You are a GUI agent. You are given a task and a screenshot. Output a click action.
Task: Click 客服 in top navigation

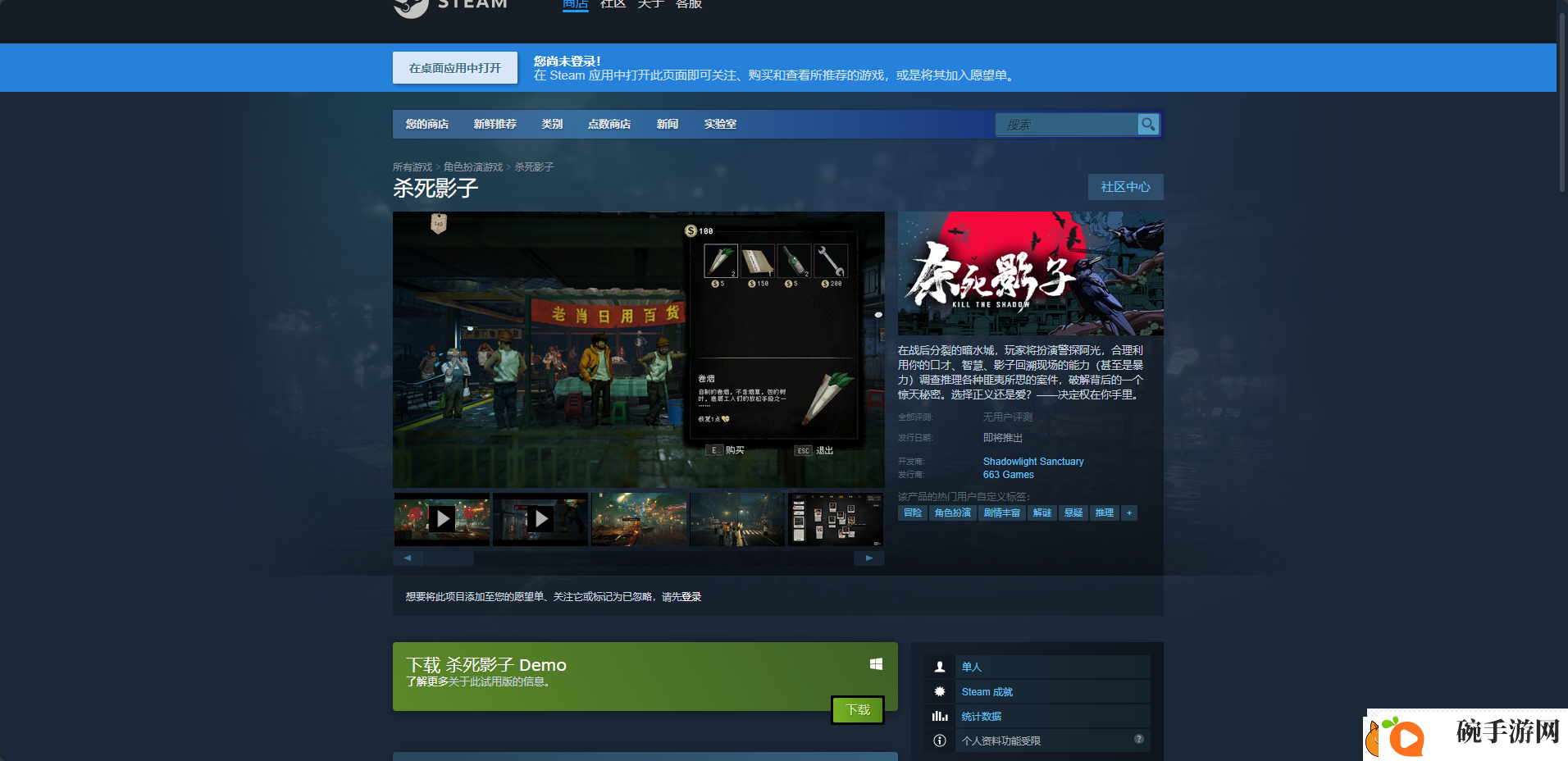[689, 4]
